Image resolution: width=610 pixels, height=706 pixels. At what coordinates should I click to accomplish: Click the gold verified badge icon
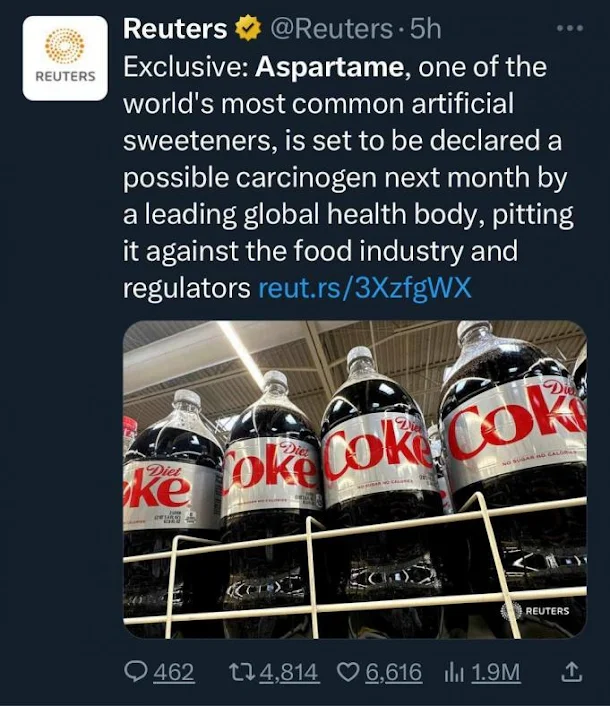pyautogui.click(x=249, y=28)
